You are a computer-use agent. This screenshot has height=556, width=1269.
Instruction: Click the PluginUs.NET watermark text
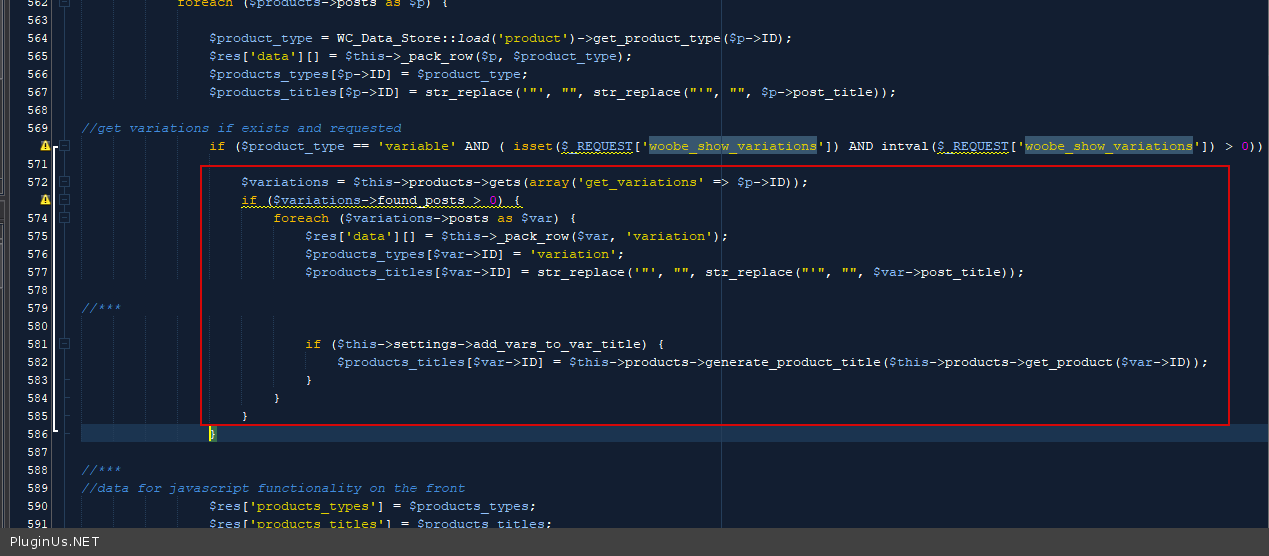(55, 542)
